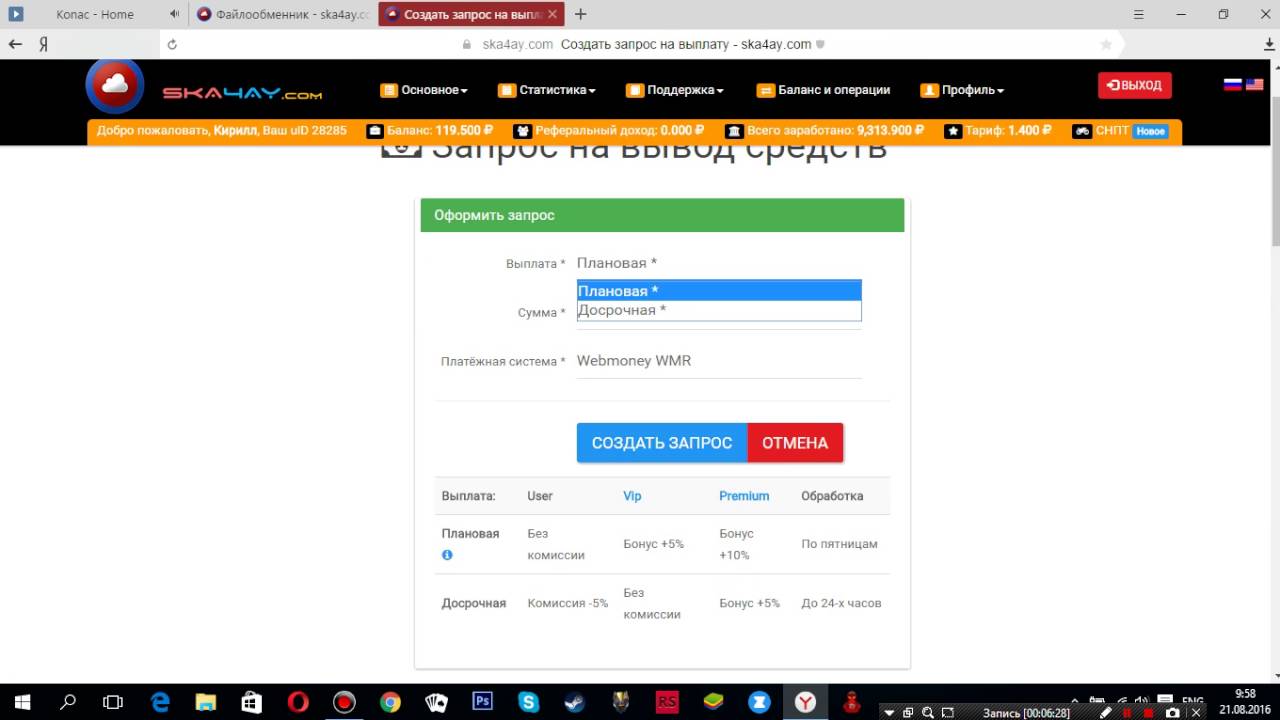Open Steam from taskbar

click(574, 702)
